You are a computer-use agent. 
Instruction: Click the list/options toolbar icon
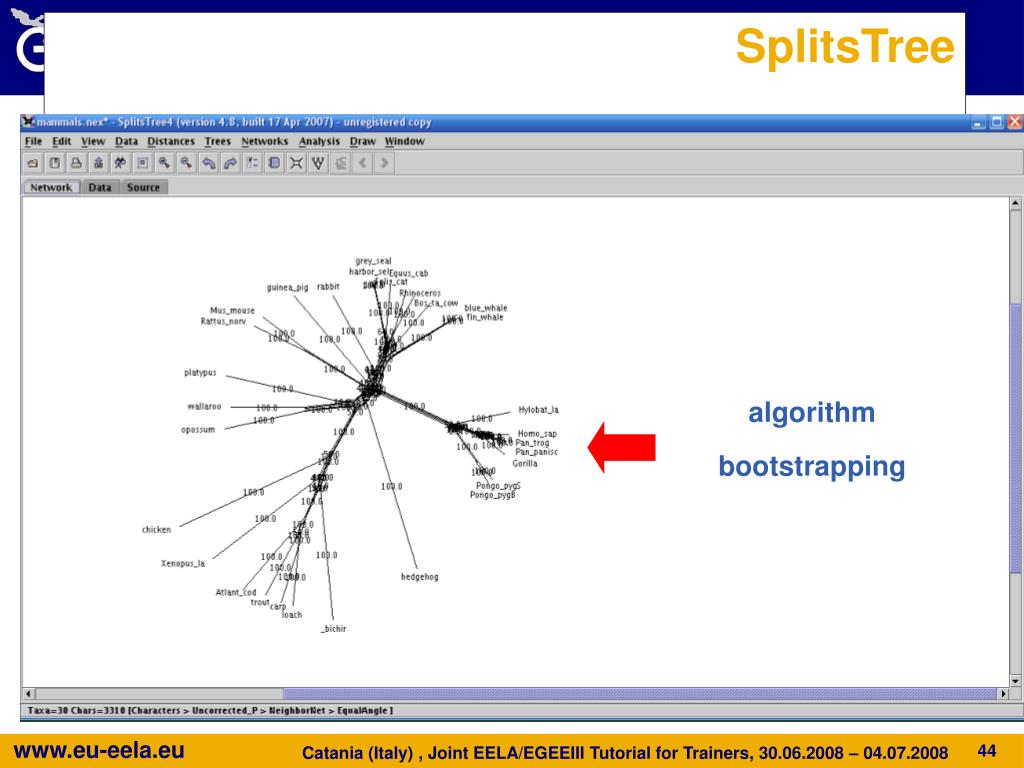(253, 163)
